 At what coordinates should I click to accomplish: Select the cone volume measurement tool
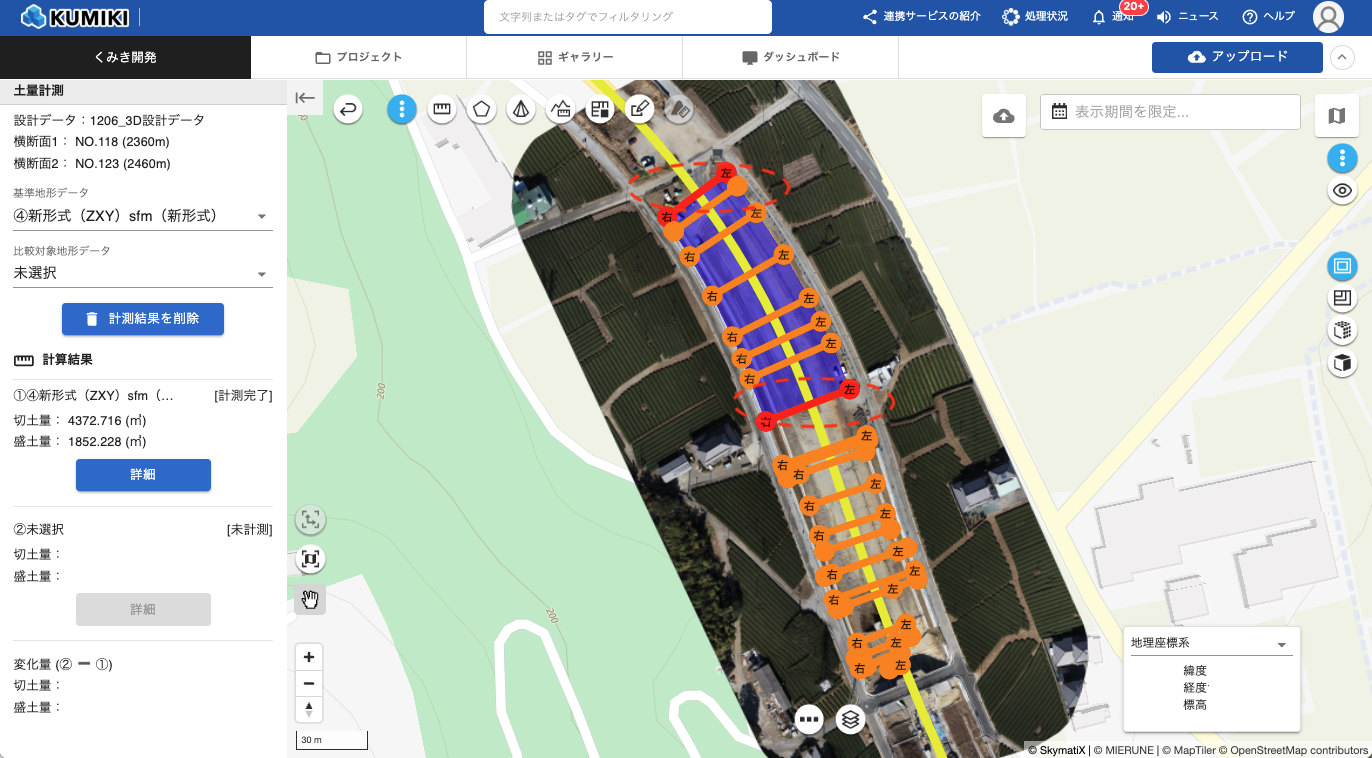520,109
